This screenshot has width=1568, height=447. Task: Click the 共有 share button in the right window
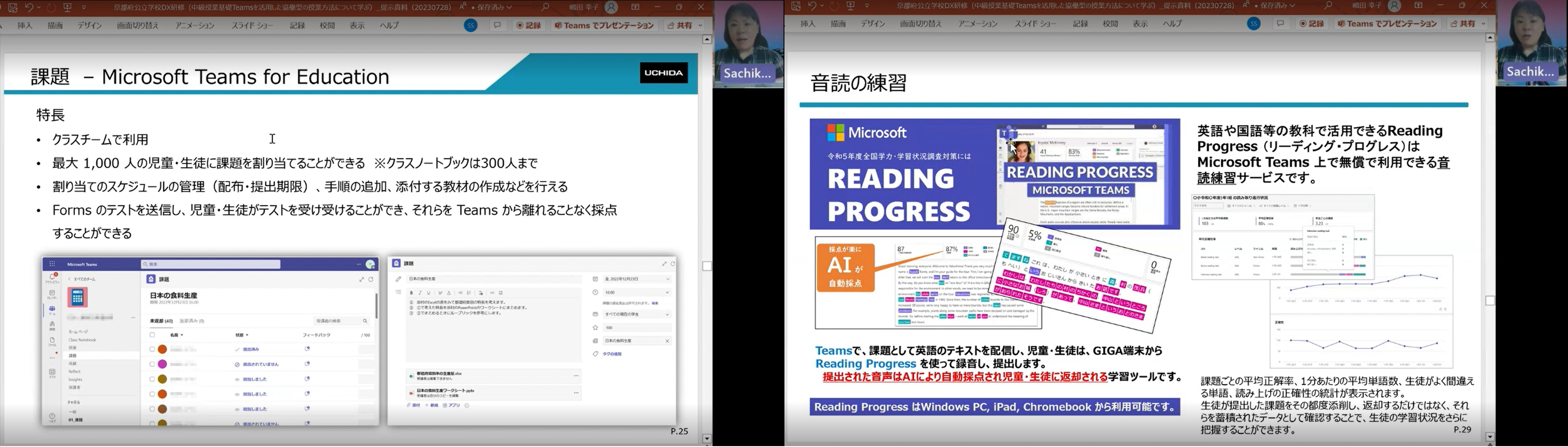click(x=1463, y=24)
